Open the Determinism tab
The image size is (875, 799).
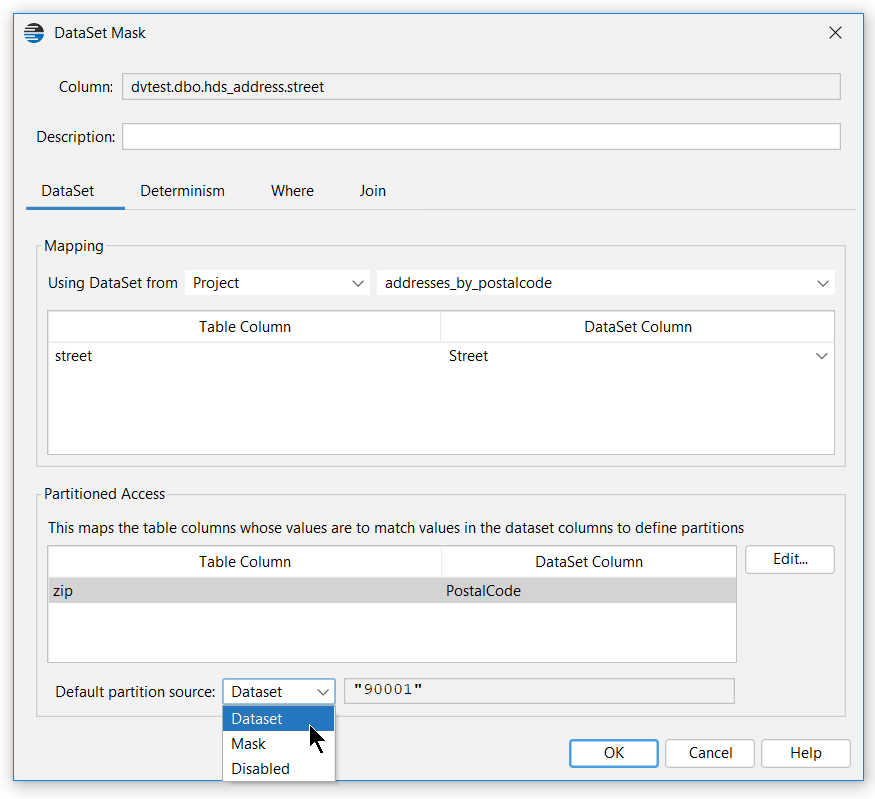182,191
